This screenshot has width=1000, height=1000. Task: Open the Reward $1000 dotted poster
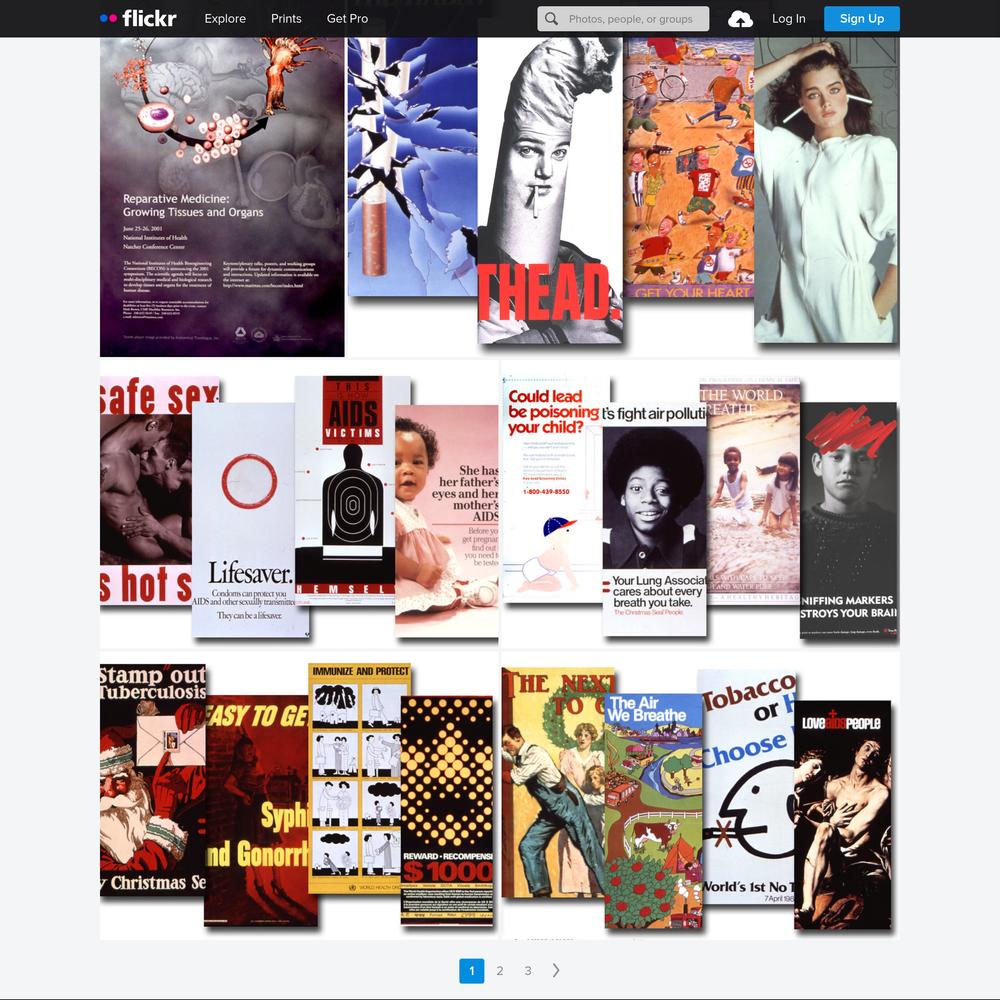coord(447,810)
